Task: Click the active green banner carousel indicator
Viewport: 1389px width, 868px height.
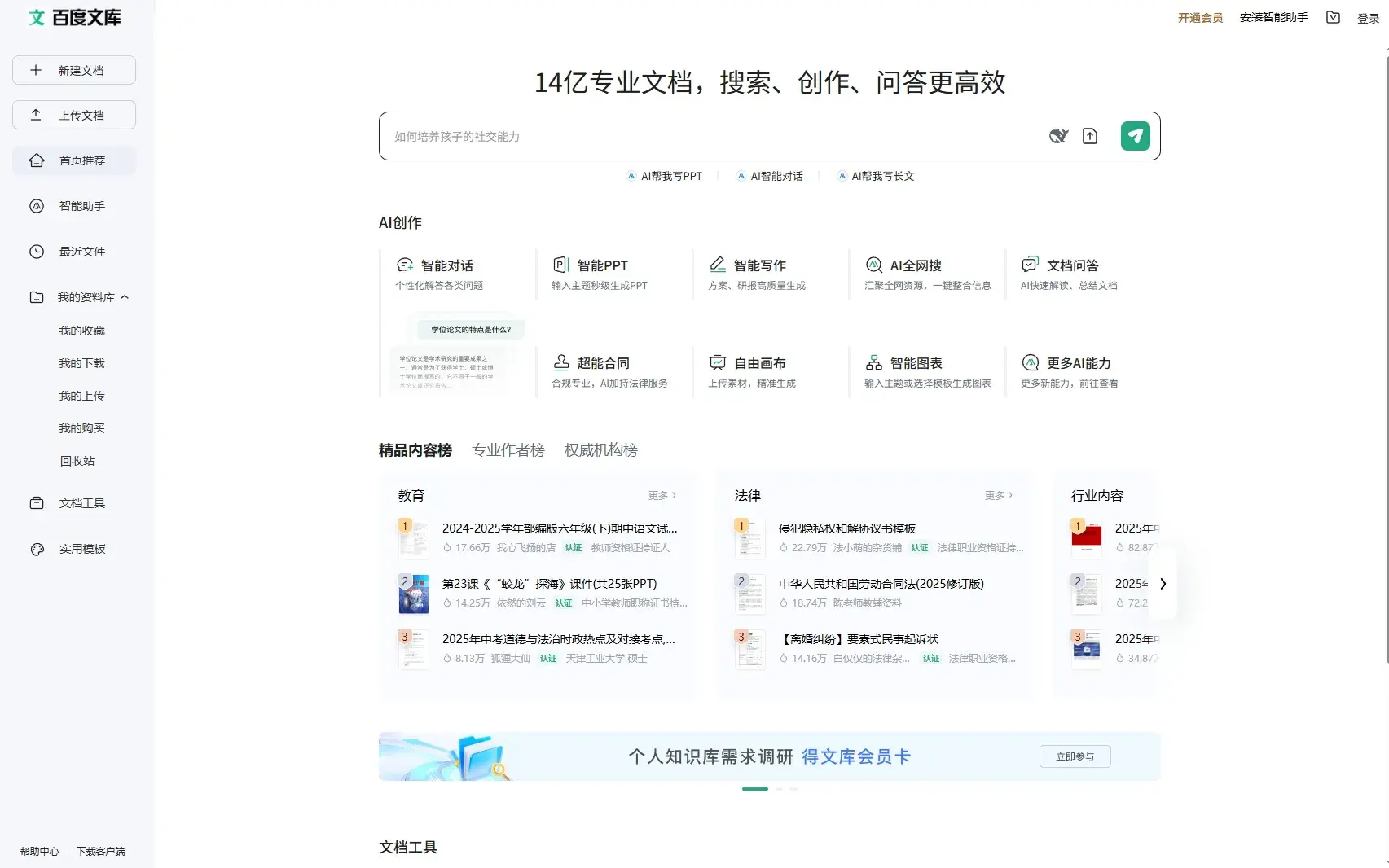Action: pos(755,789)
